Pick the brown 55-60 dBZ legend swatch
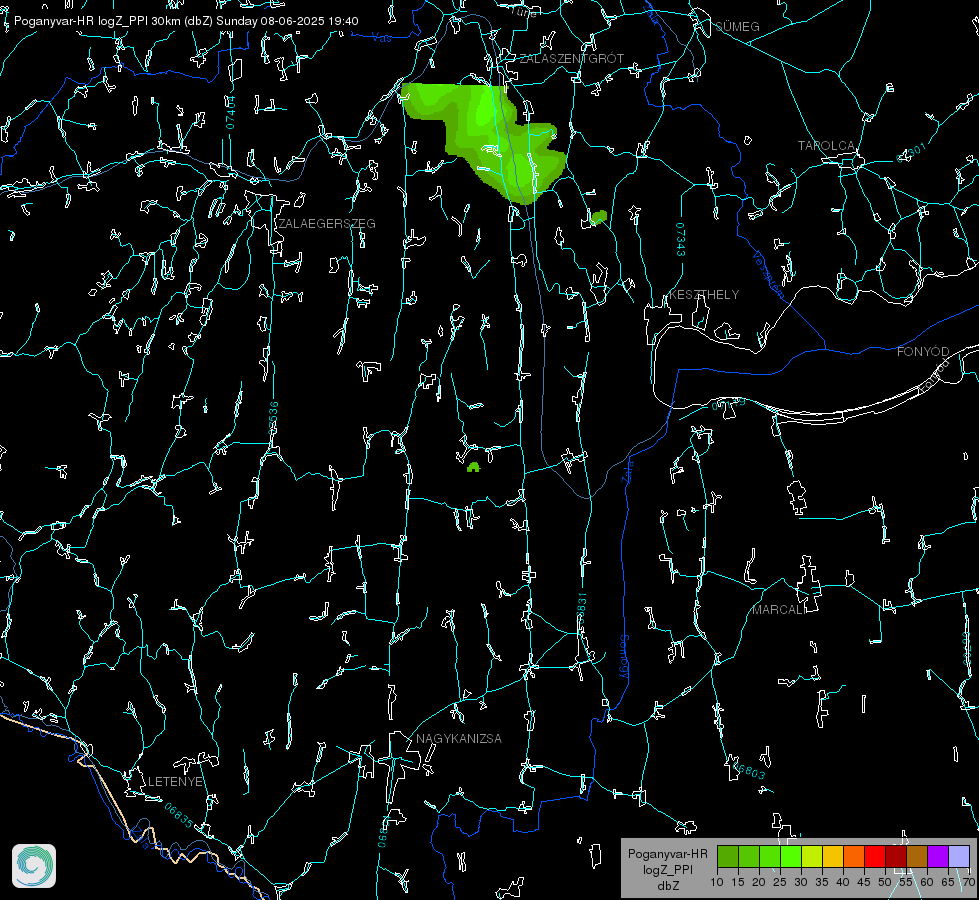Viewport: 979px width, 900px height. 917,856
